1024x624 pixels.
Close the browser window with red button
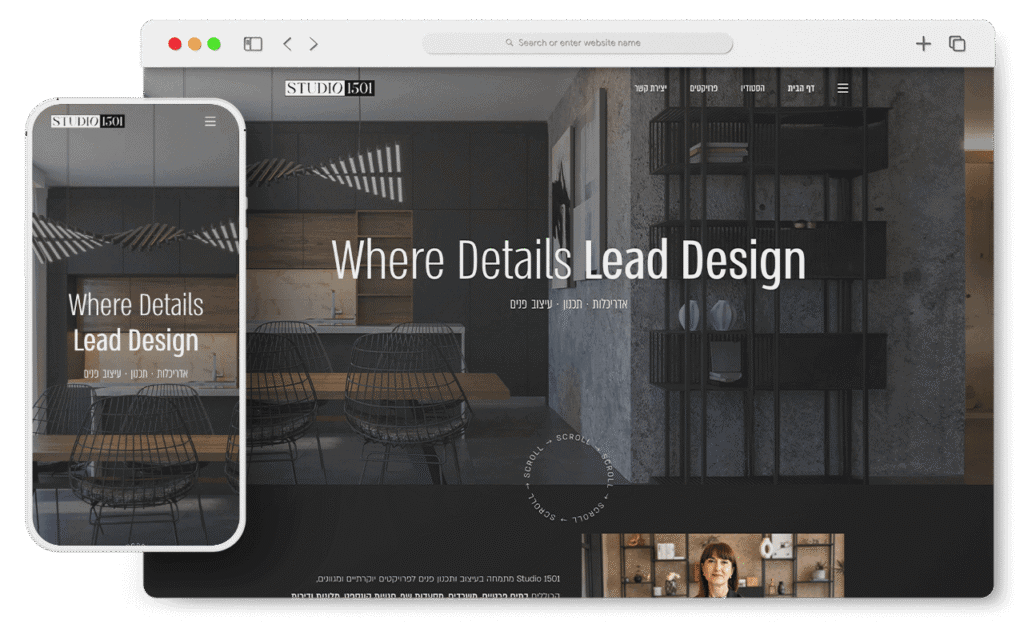(175, 44)
